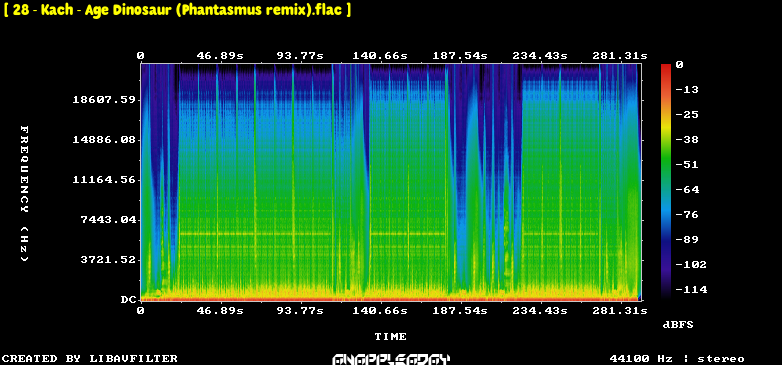This screenshot has height=365, width=782.
Task: Click the TIME axis label
Action: tap(391, 337)
